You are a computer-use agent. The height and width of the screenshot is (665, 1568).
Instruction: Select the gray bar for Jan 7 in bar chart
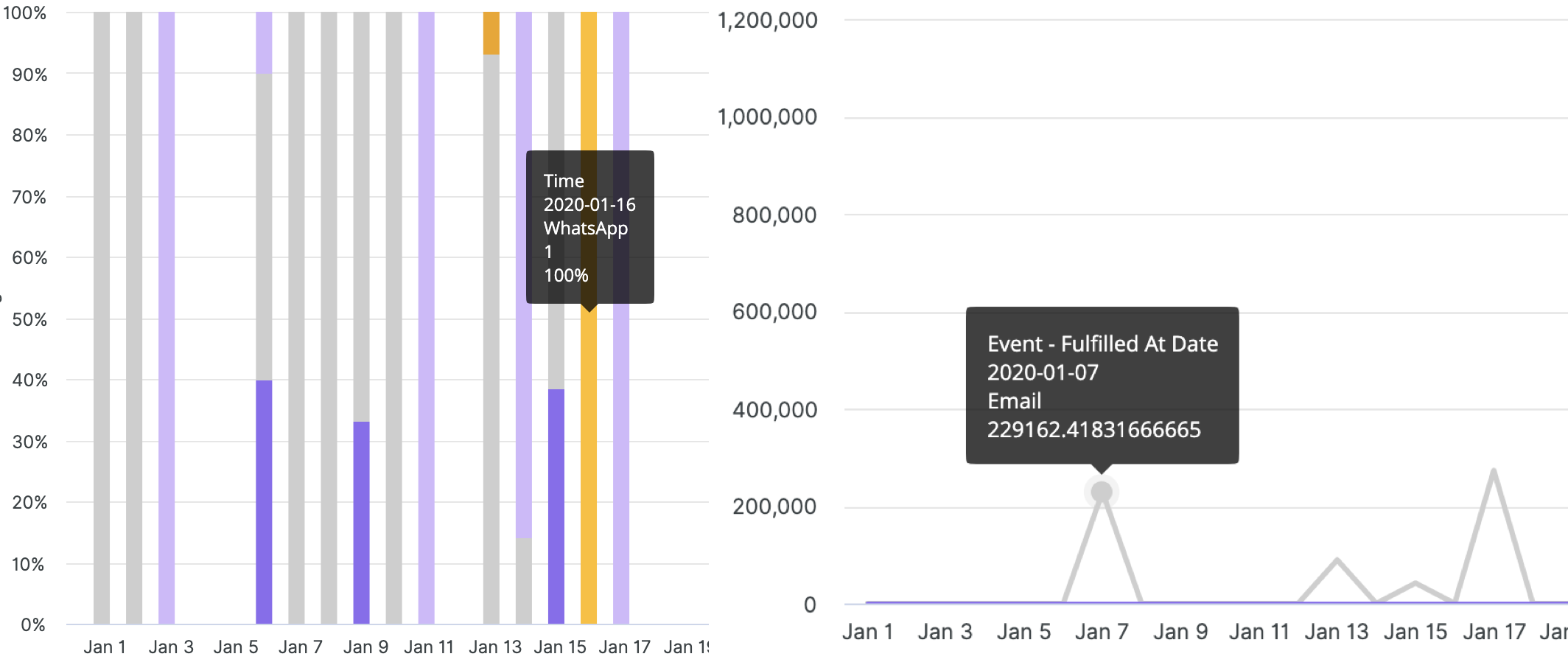(296, 318)
